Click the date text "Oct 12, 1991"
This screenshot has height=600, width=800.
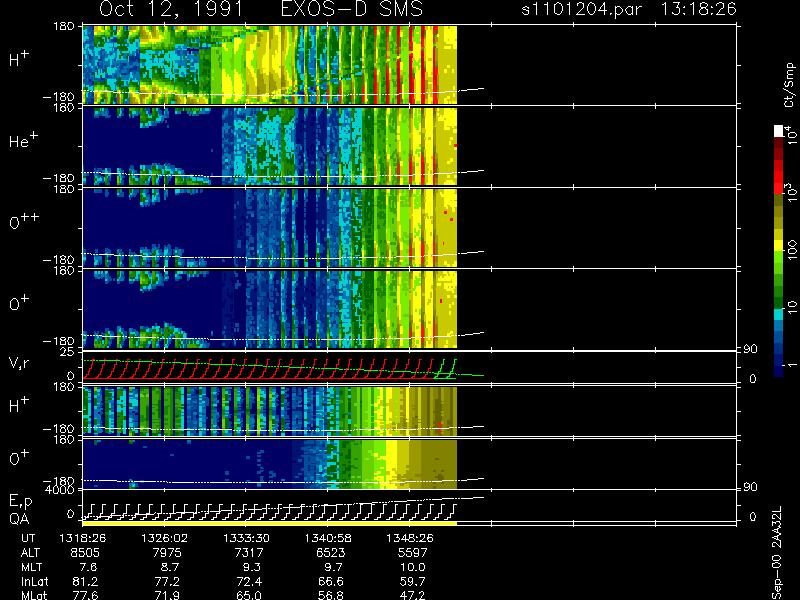point(170,9)
